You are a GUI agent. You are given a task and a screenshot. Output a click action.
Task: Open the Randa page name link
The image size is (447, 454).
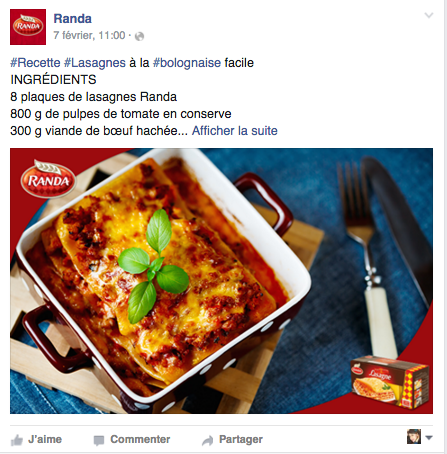click(73, 19)
